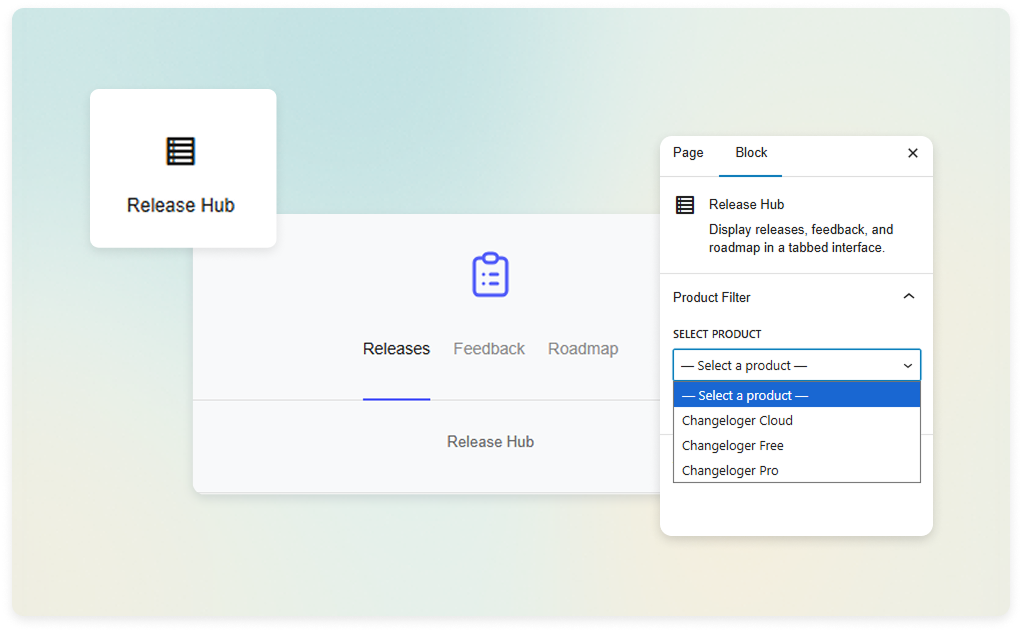Switch to the Page tab
The image size is (1022, 632).
(x=687, y=152)
